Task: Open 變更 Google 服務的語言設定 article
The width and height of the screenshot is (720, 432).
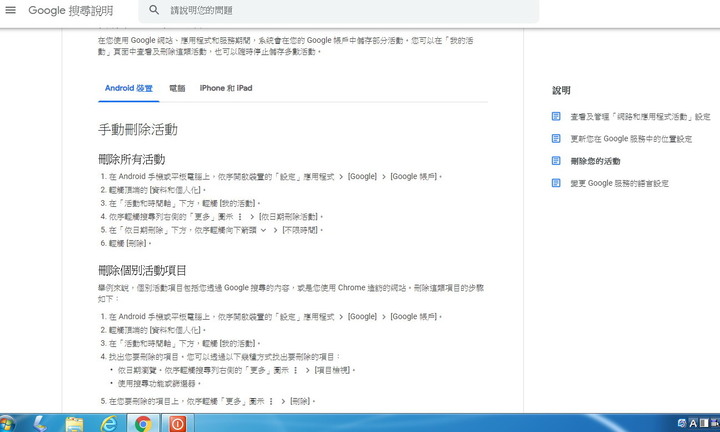Action: click(619, 183)
